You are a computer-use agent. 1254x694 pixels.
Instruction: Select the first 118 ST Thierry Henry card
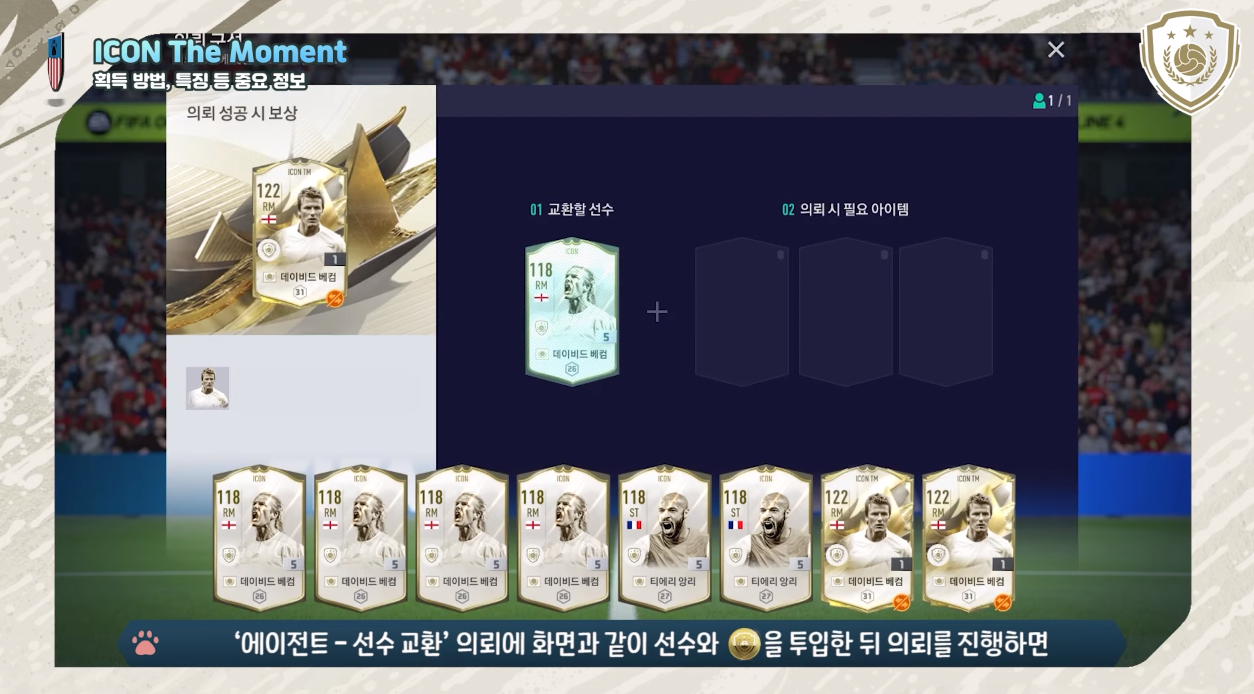[664, 538]
